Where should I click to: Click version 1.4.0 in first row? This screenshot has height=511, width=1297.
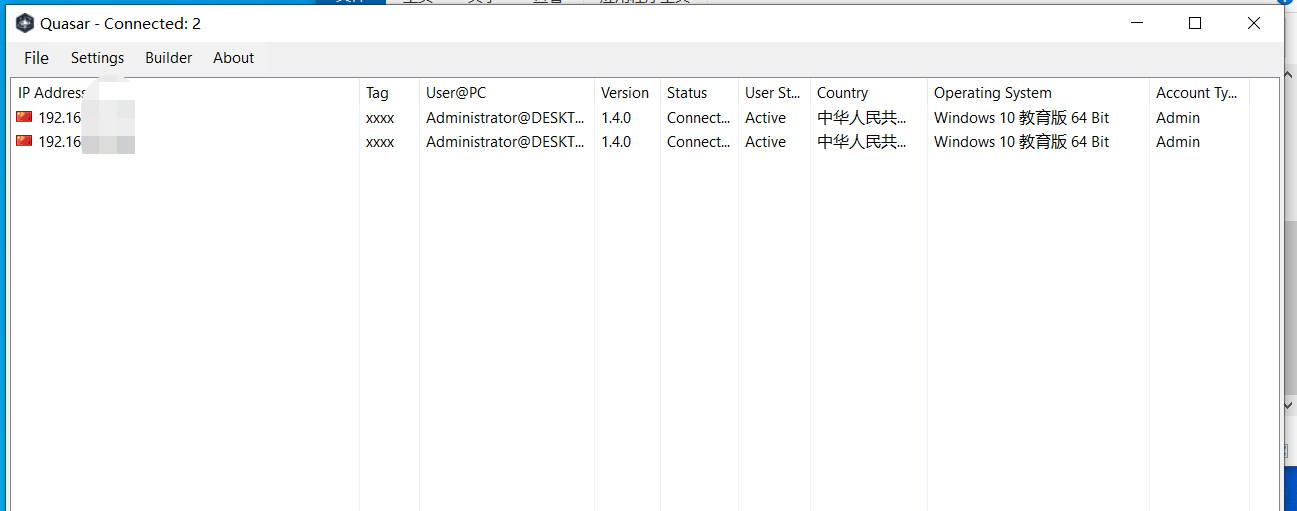click(x=616, y=118)
